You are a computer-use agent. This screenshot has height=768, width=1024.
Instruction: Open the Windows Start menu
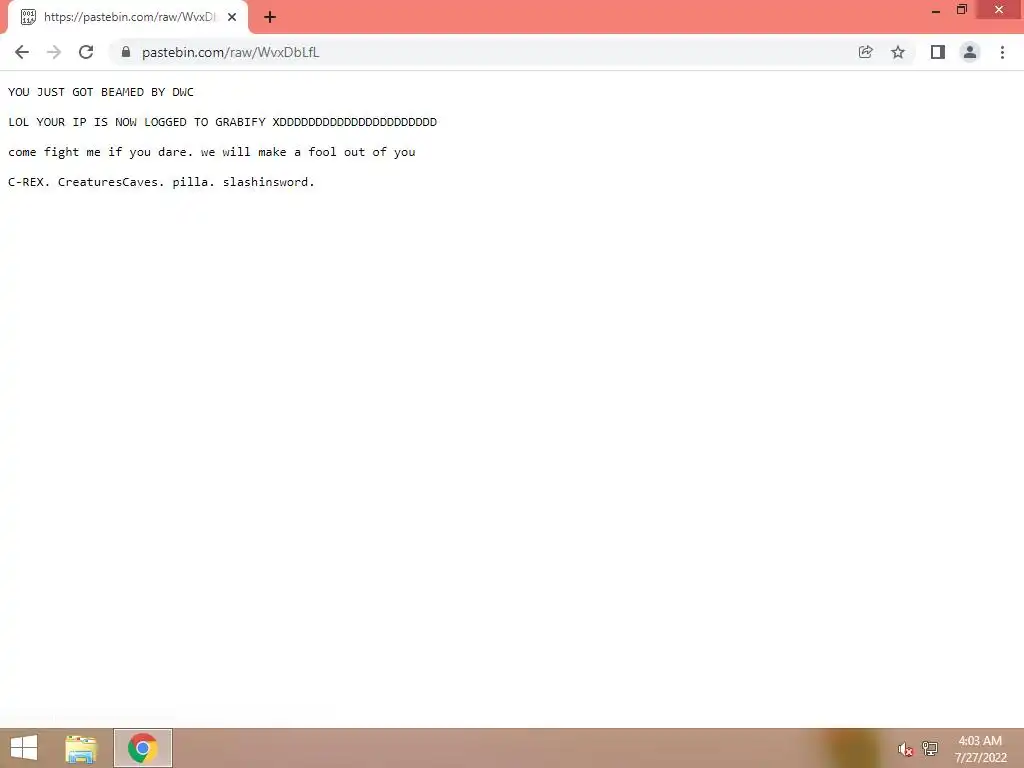pyautogui.click(x=24, y=748)
